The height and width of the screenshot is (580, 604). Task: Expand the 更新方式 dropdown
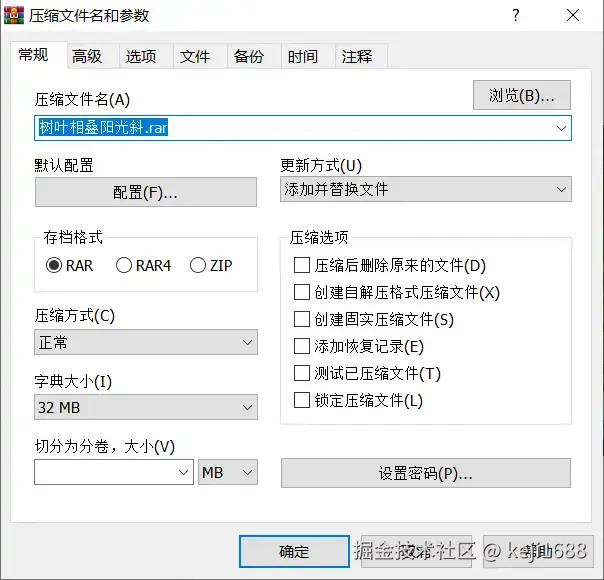425,189
